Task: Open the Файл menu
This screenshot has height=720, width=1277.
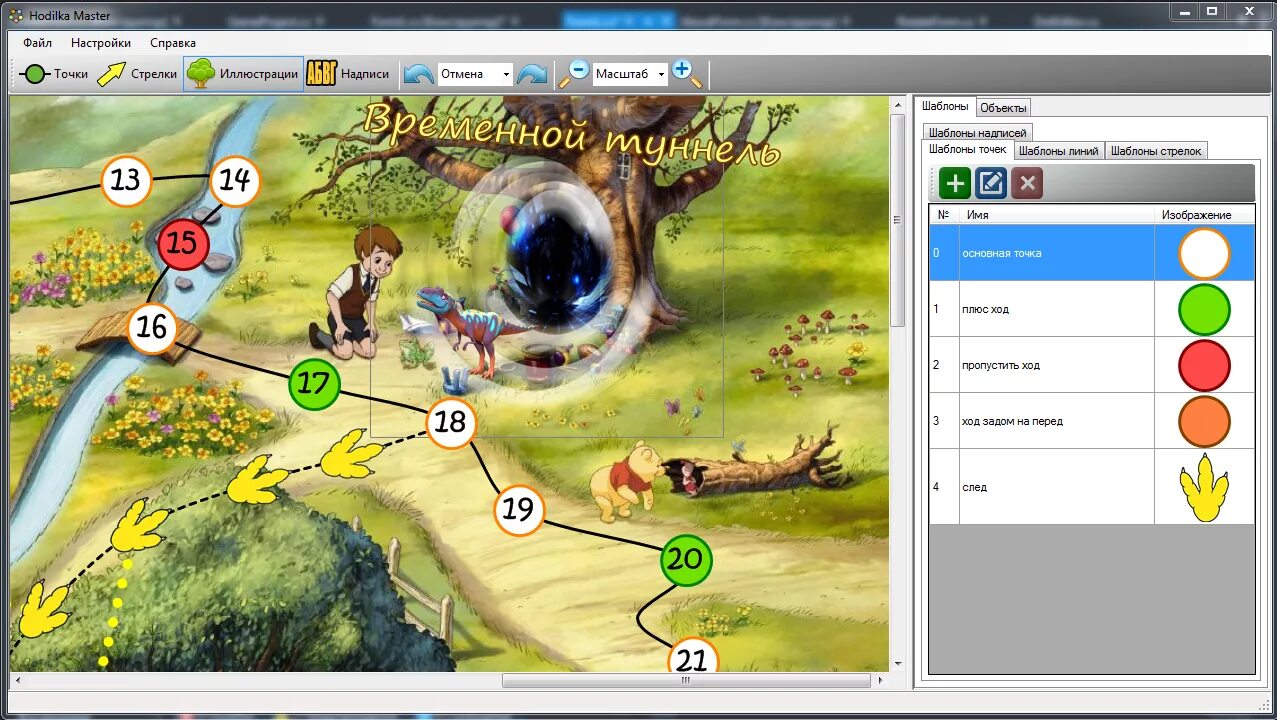Action: (38, 43)
